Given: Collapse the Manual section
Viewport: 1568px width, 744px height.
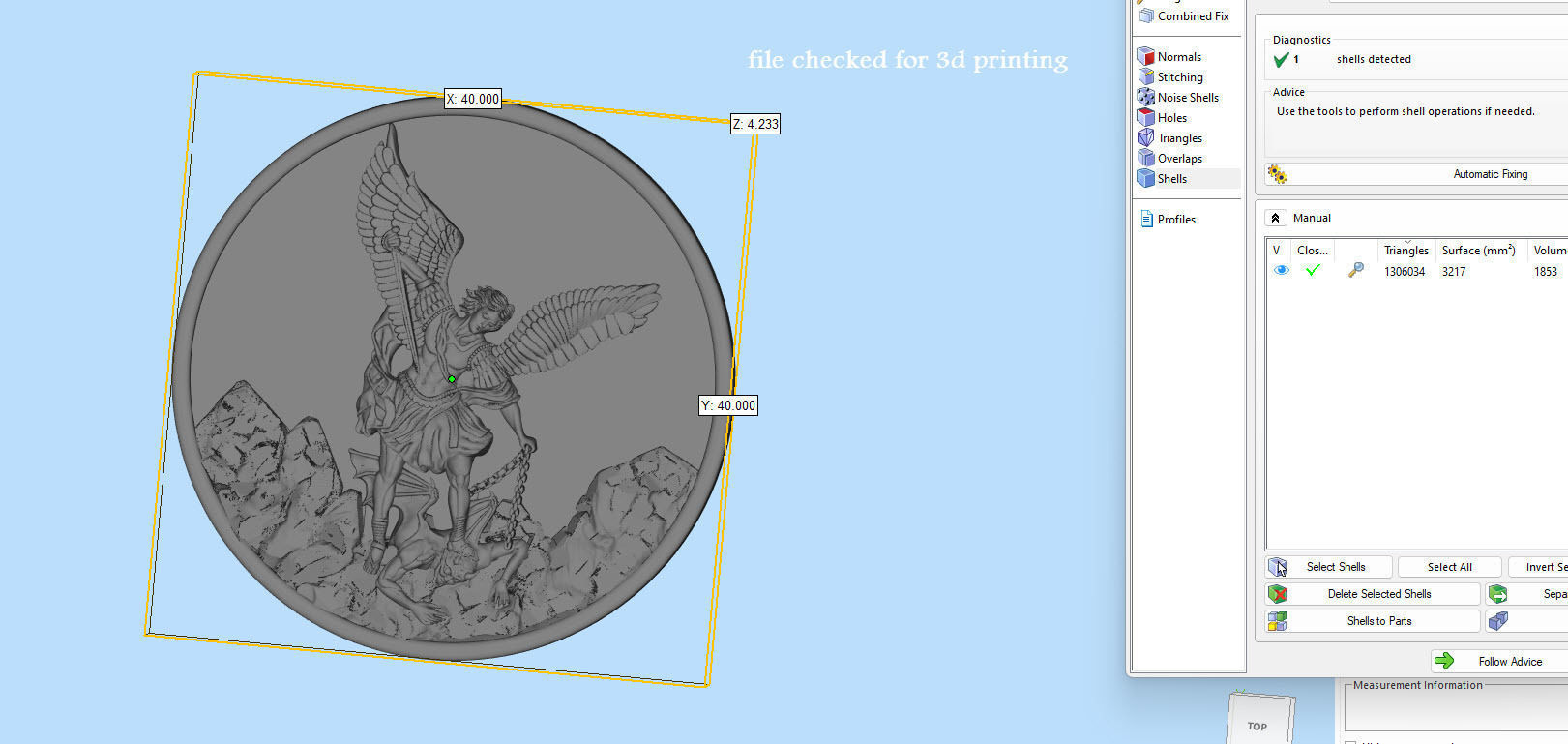Looking at the screenshot, I should [x=1275, y=218].
